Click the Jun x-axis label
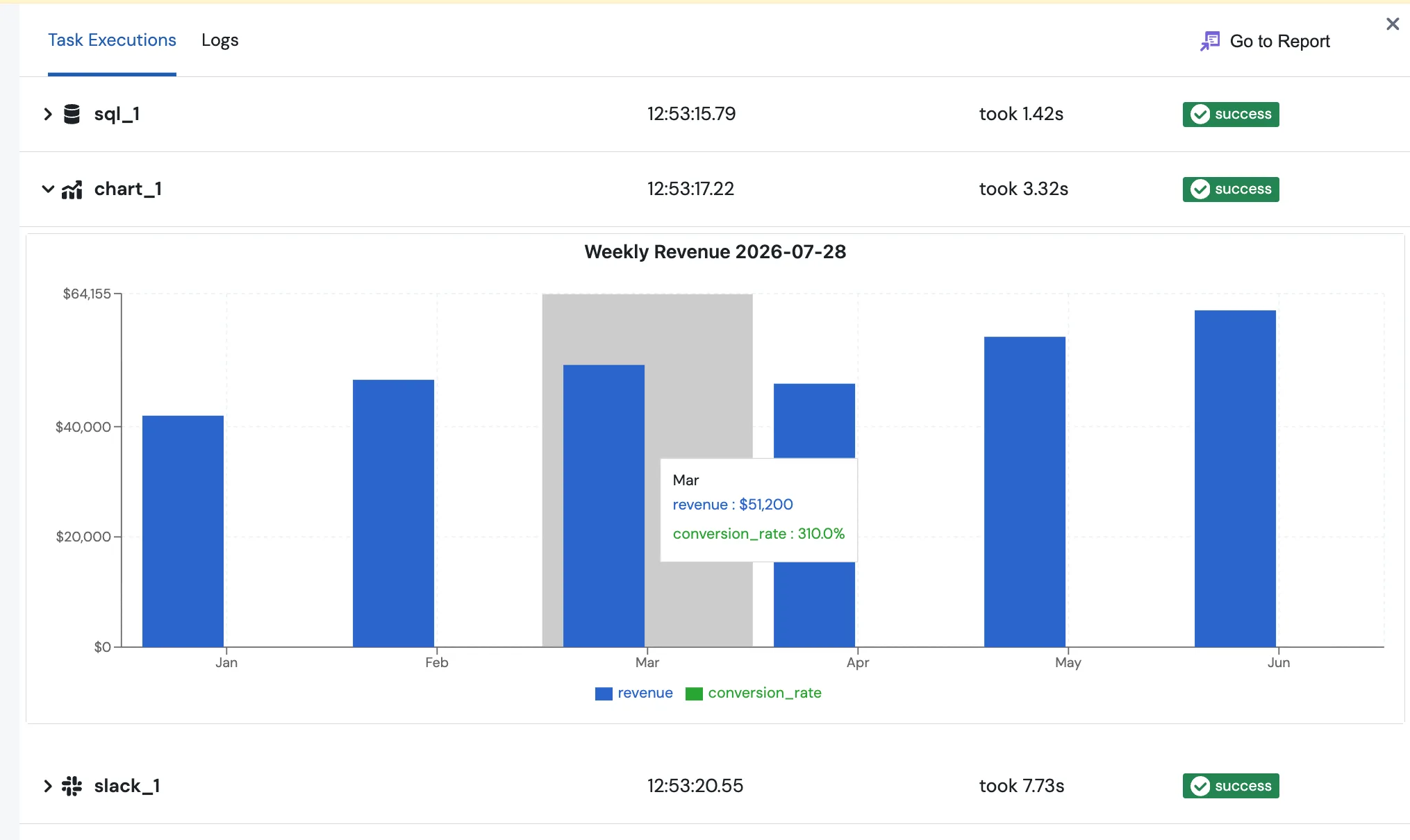 [1279, 662]
